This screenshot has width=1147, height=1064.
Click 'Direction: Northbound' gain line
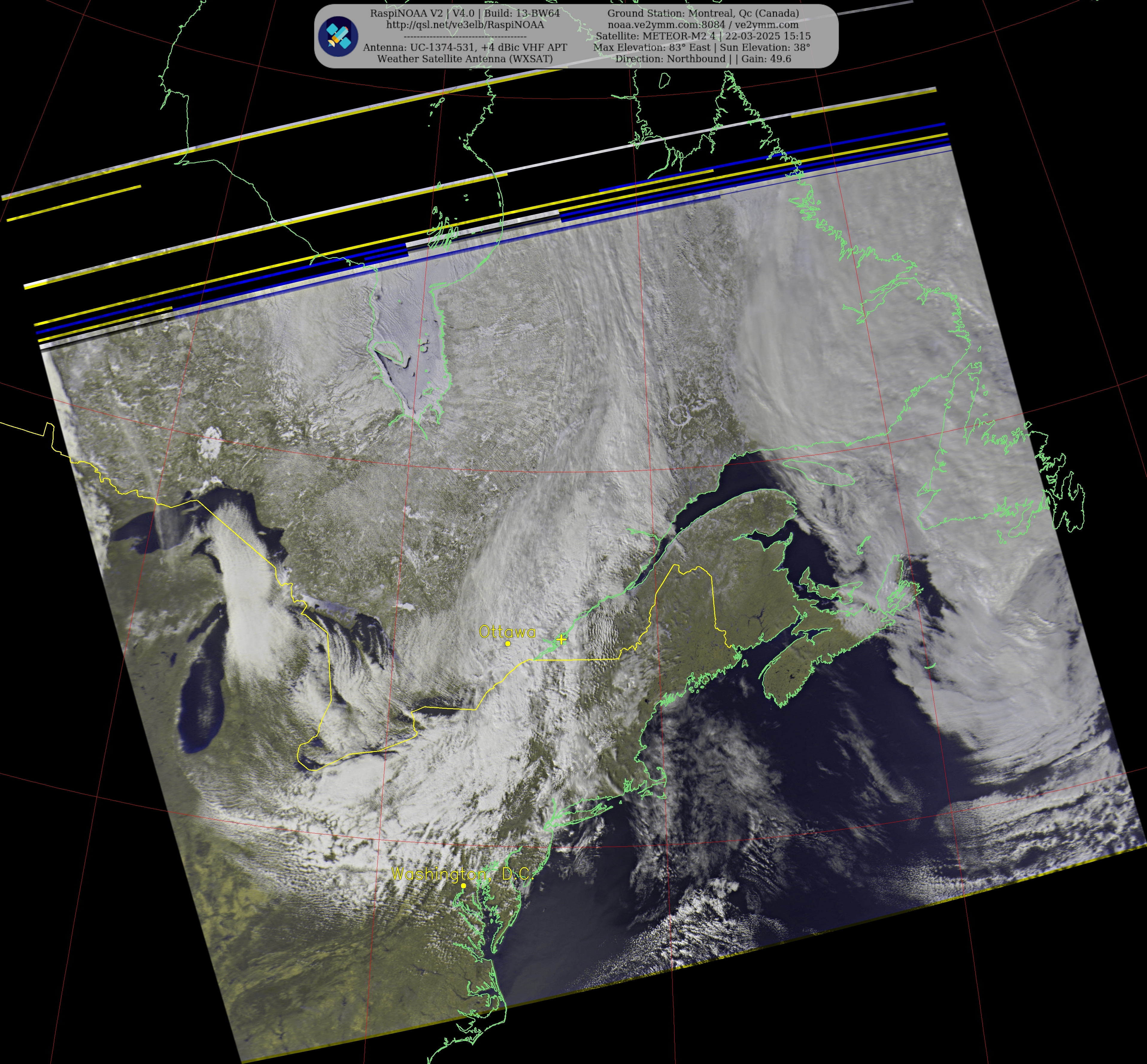point(703,59)
